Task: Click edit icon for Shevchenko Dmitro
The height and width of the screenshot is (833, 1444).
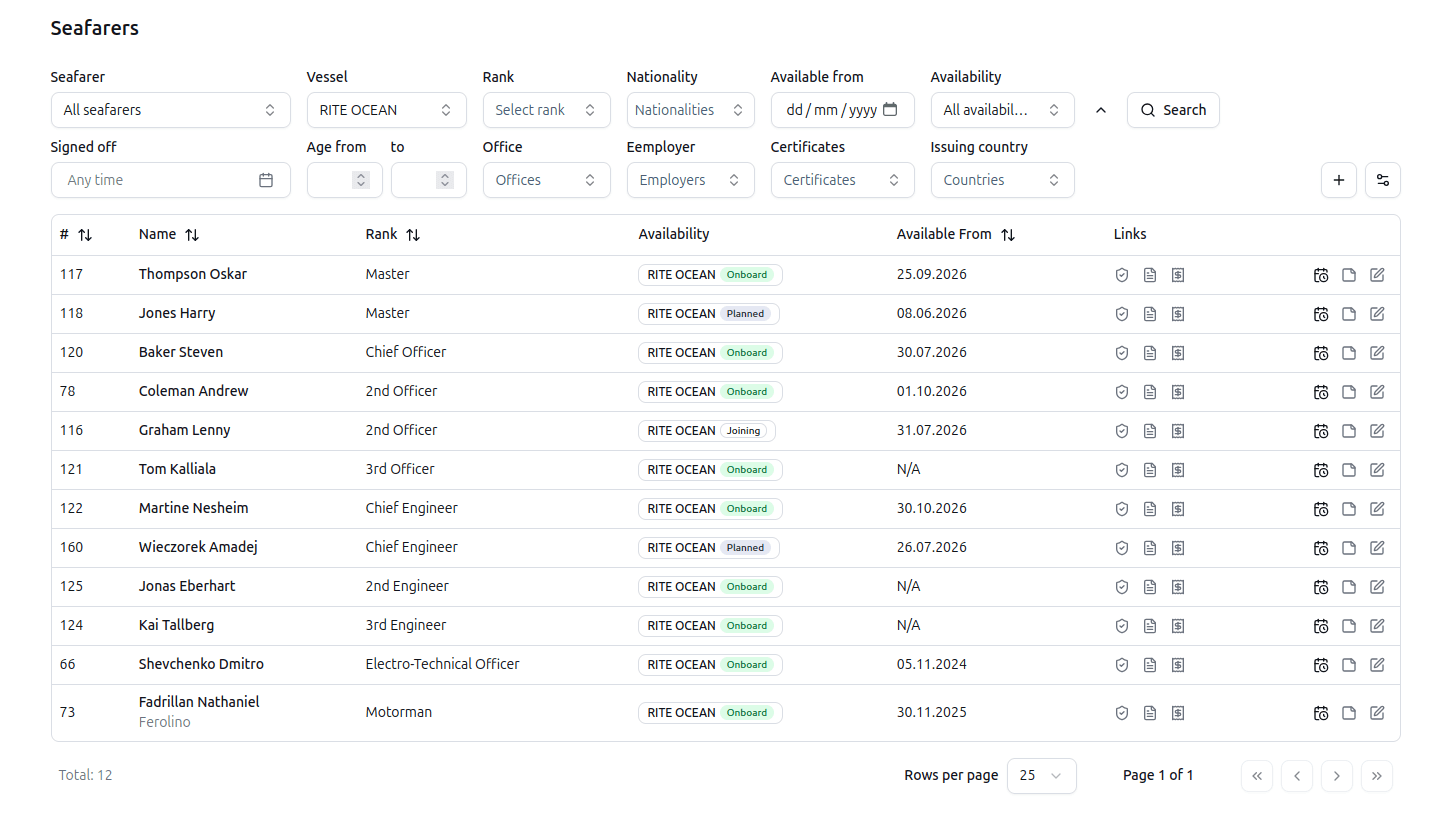Action: pos(1377,665)
